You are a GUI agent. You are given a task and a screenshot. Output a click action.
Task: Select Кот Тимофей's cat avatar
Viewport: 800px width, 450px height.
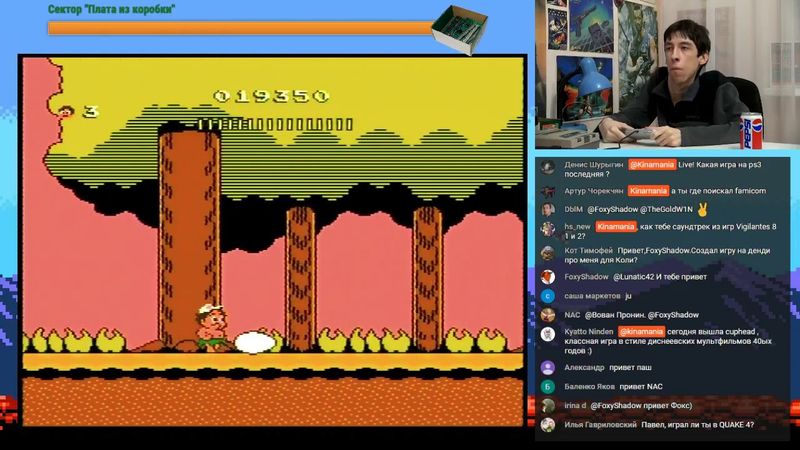[548, 253]
